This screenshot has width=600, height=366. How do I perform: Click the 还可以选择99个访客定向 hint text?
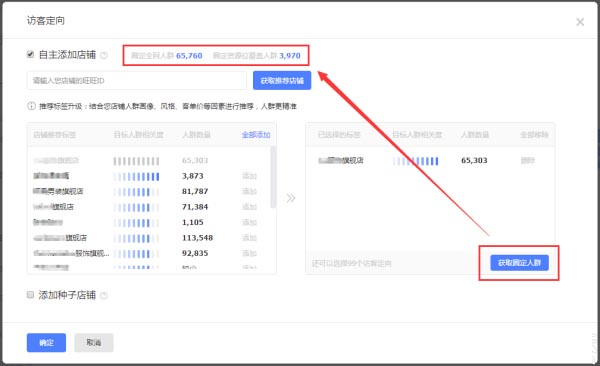pyautogui.click(x=351, y=263)
